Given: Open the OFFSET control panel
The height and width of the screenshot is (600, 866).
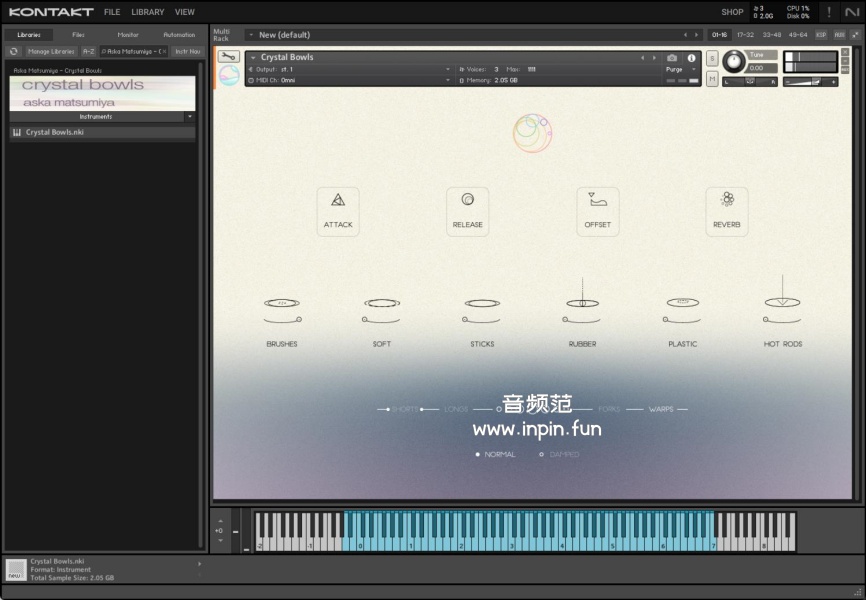Looking at the screenshot, I should pyautogui.click(x=598, y=212).
